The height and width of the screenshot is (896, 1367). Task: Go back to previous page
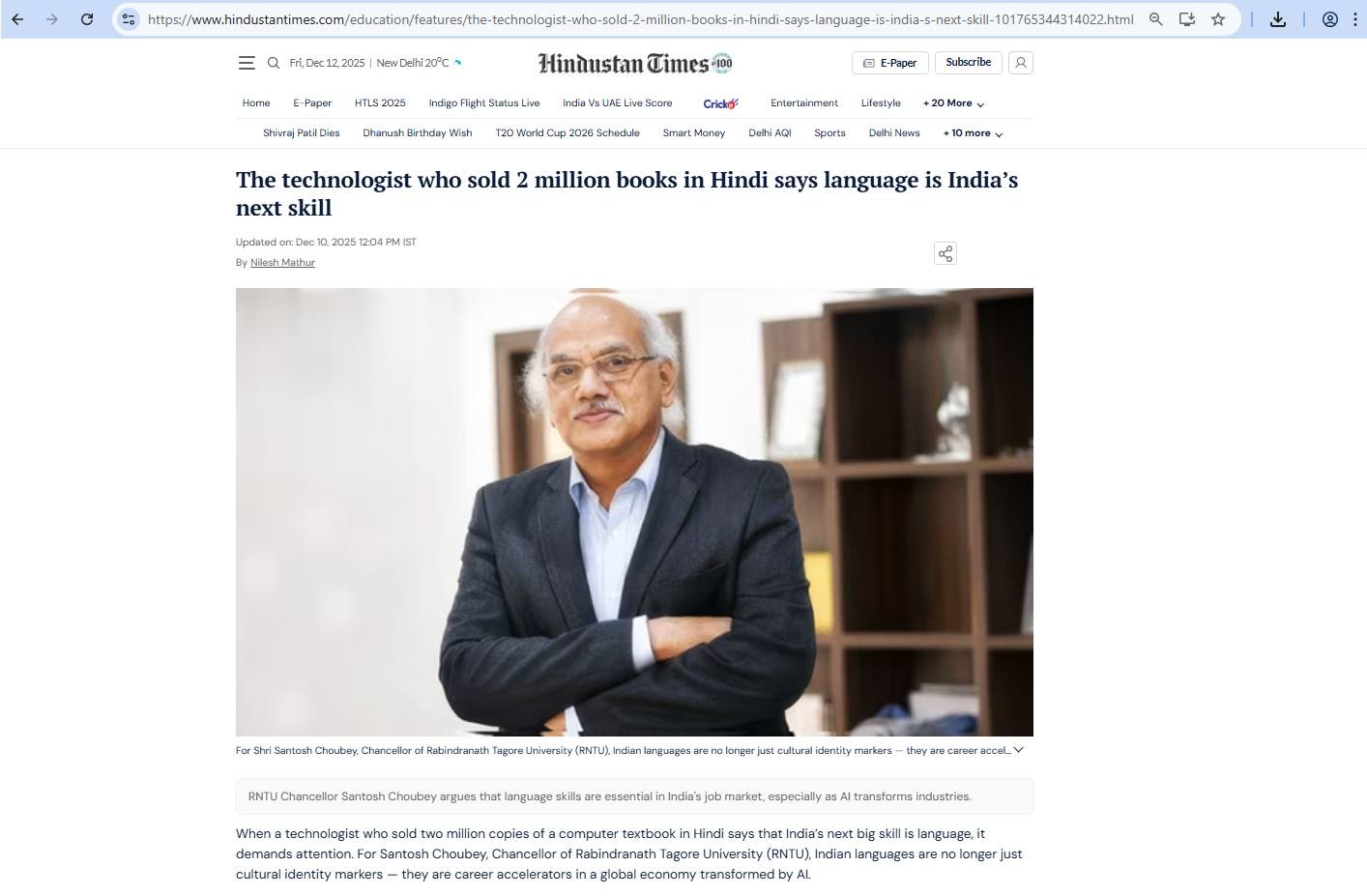coord(17,19)
